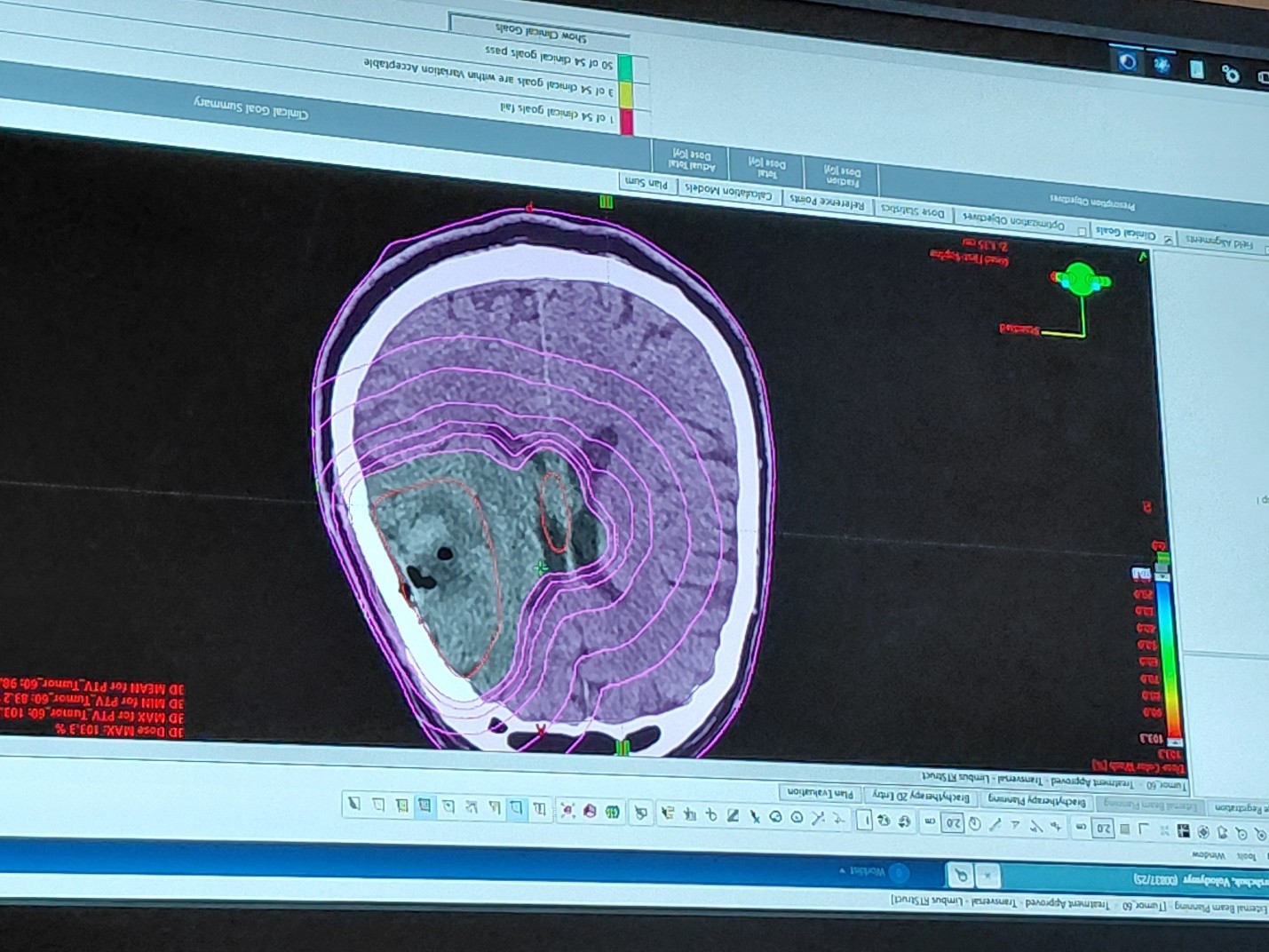Toggle the Field Alignments checkbox
1269x952 pixels.
[x=1265, y=249]
